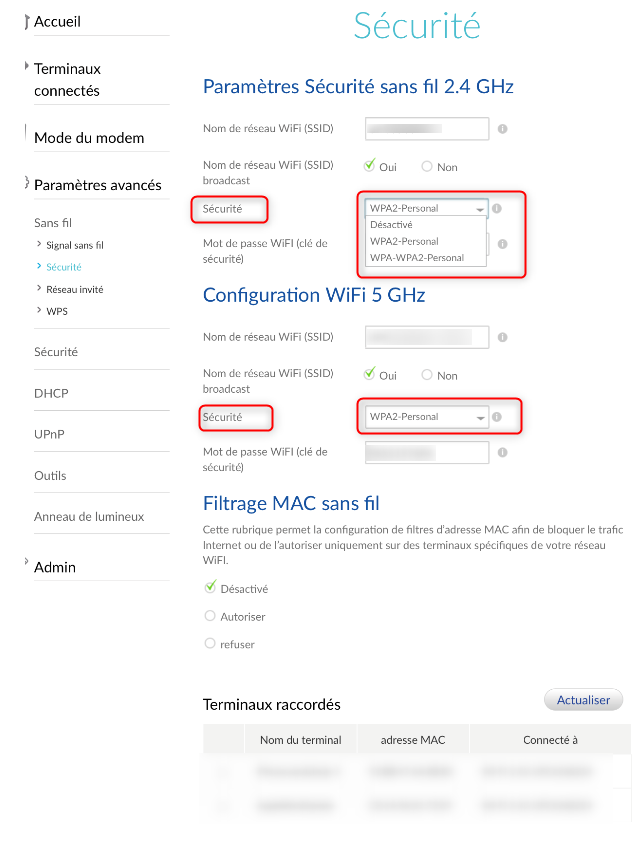
Task: Click info icon beside 5 GHz WiFi password
Action: tap(502, 452)
